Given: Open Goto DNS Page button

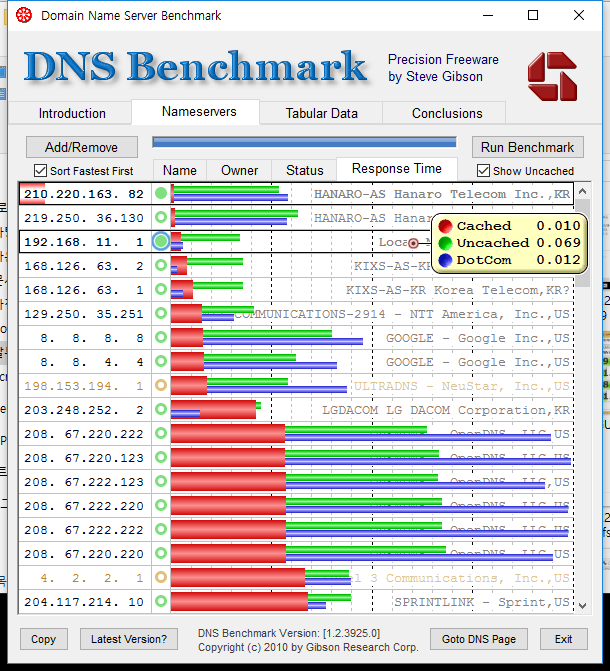Looking at the screenshot, I should (x=479, y=639).
